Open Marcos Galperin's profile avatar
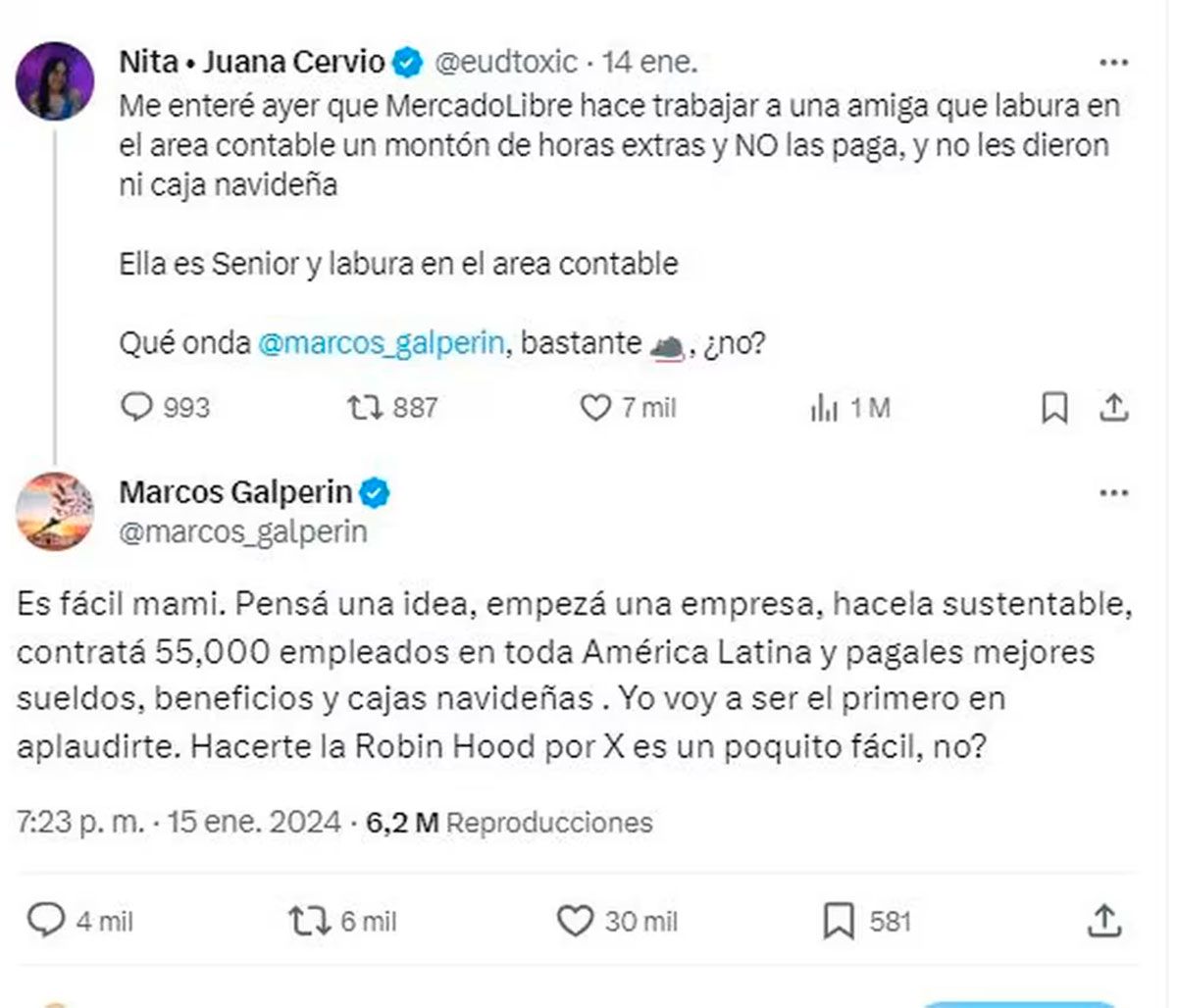The width and height of the screenshot is (1177, 1008). tap(56, 511)
